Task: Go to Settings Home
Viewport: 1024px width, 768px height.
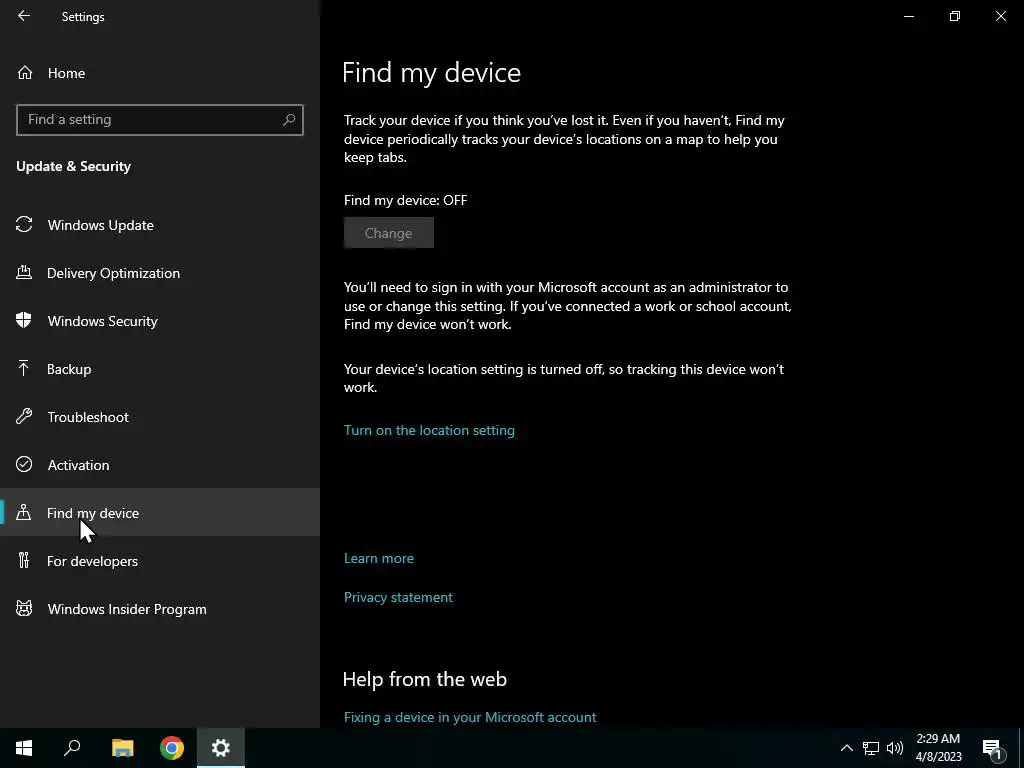Action: 160,73
